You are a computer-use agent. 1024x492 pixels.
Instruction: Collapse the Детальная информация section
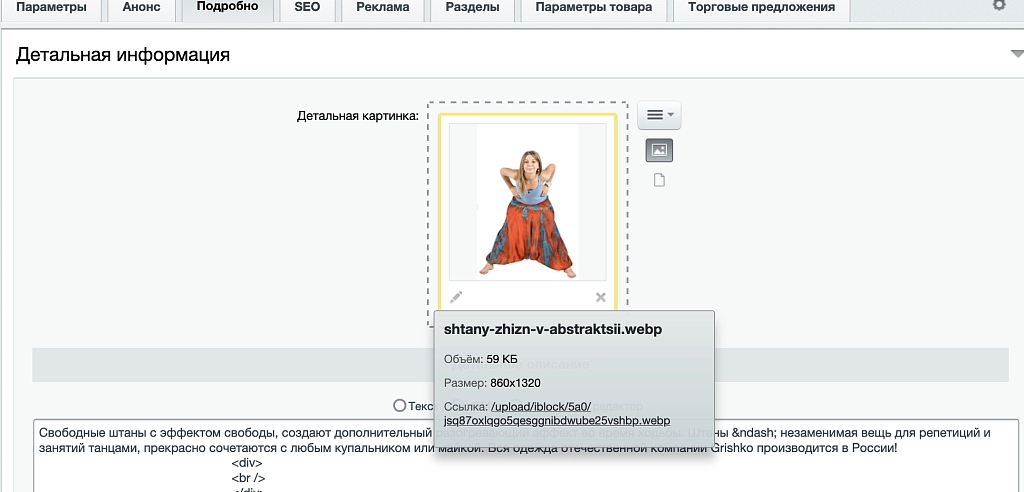click(x=1016, y=54)
